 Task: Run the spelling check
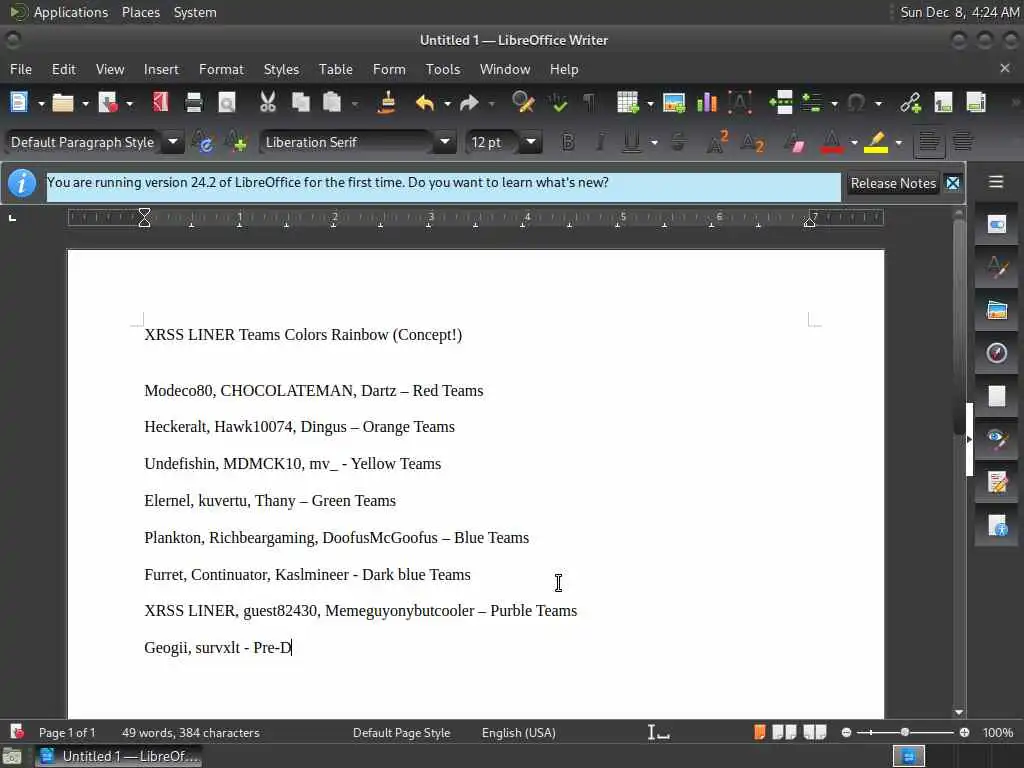coord(558,103)
